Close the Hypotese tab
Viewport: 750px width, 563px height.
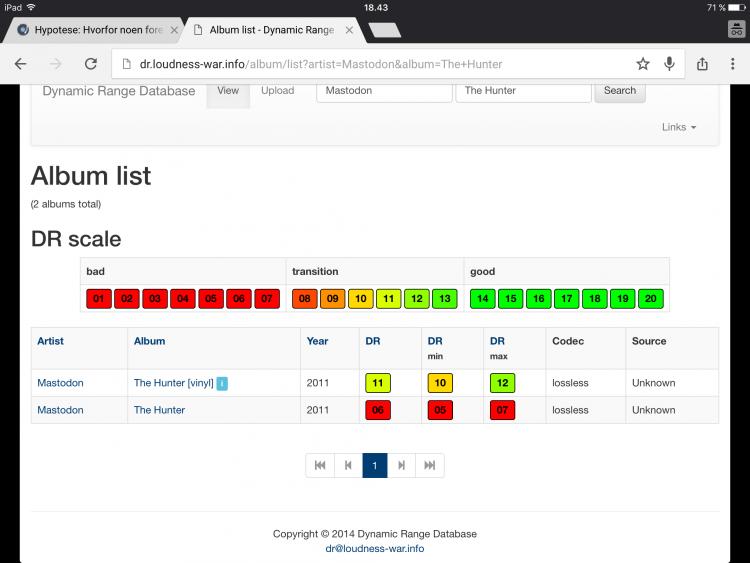pos(174,30)
